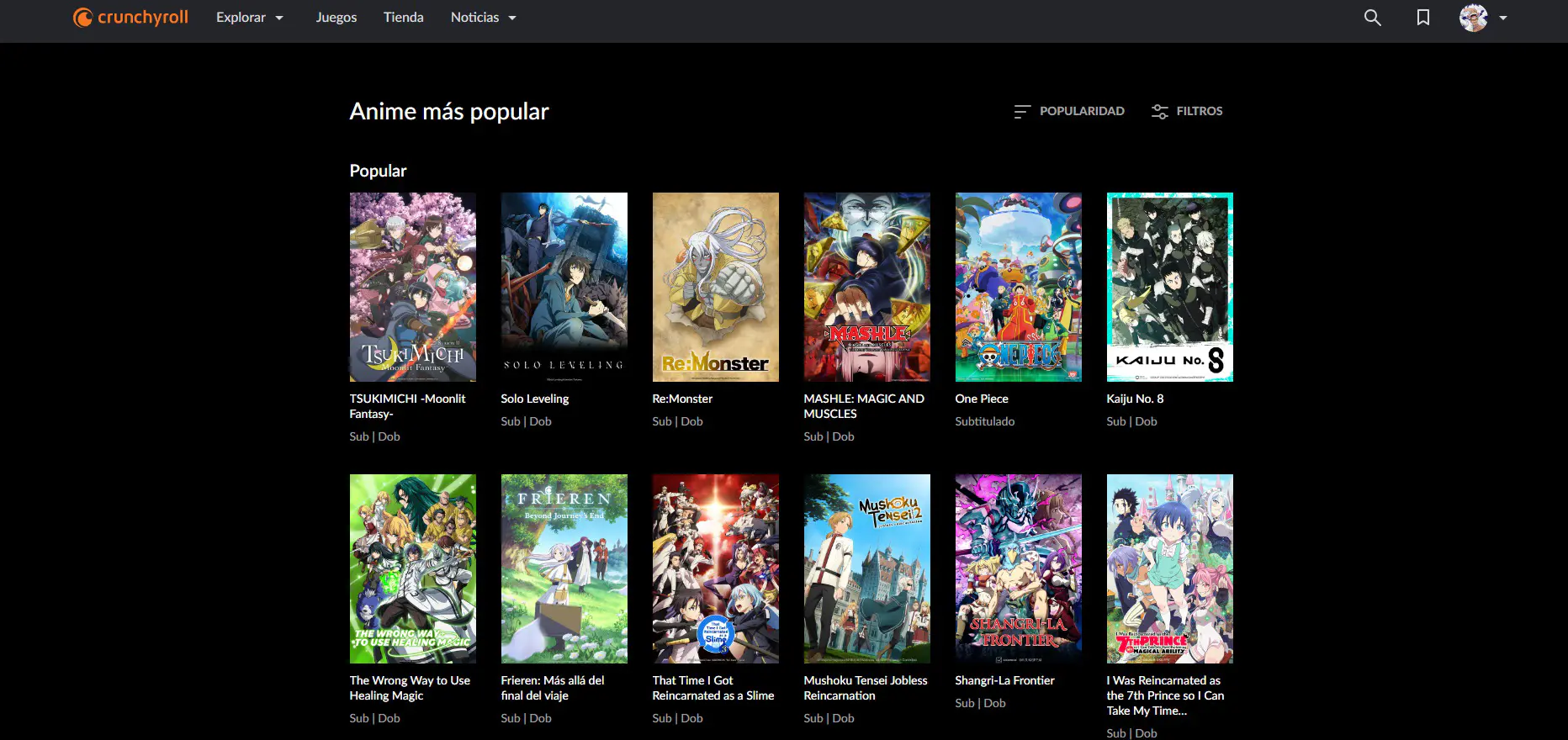
Task: Open the Solo Leveling poster
Action: click(x=564, y=287)
